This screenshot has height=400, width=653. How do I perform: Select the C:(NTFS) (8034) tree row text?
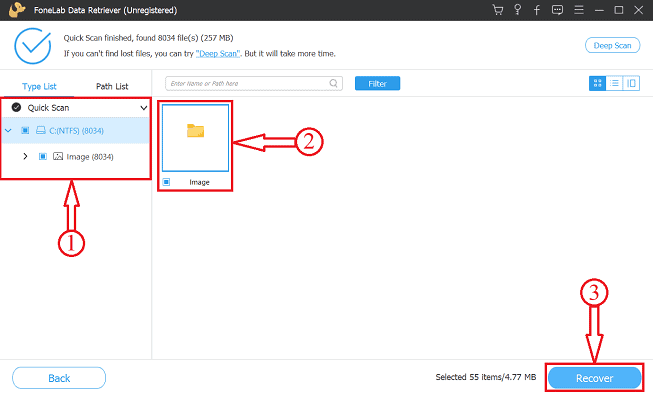click(76, 131)
